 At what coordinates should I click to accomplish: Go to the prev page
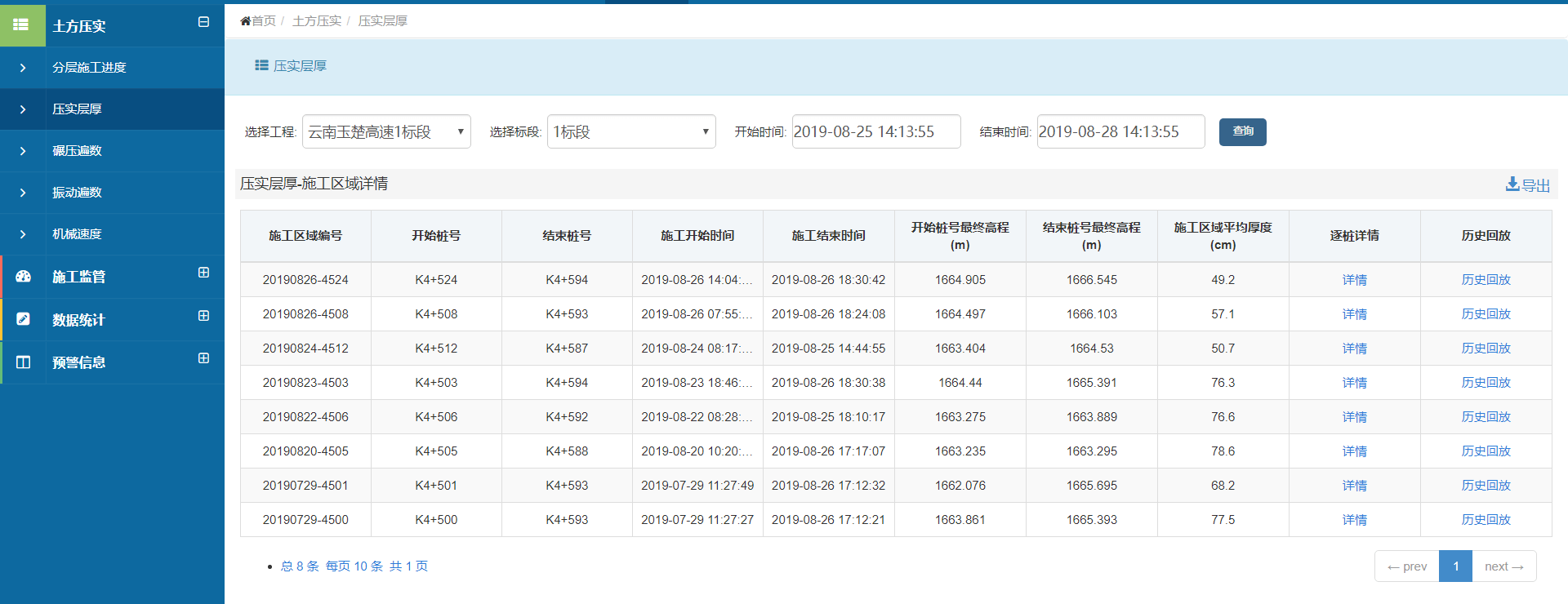click(x=1407, y=566)
